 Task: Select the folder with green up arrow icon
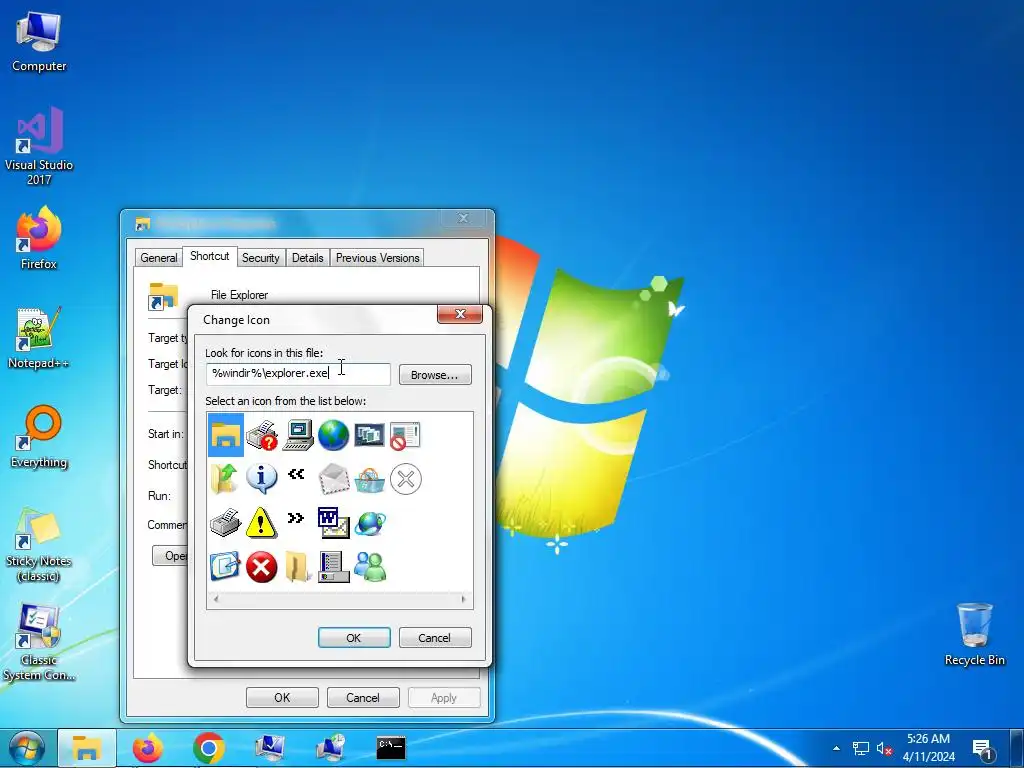coord(225,479)
